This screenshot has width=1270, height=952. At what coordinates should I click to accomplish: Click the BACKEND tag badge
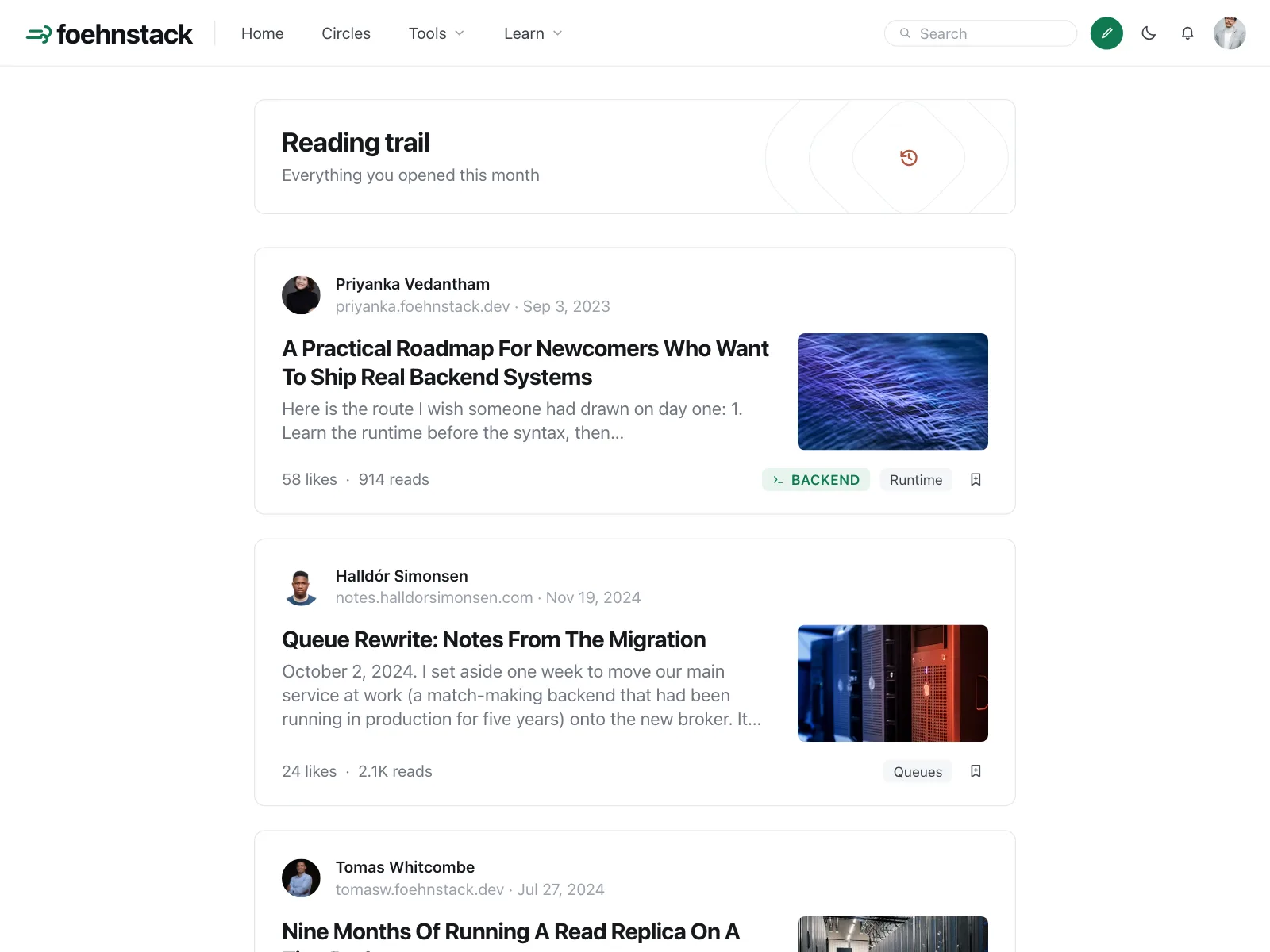click(x=816, y=480)
